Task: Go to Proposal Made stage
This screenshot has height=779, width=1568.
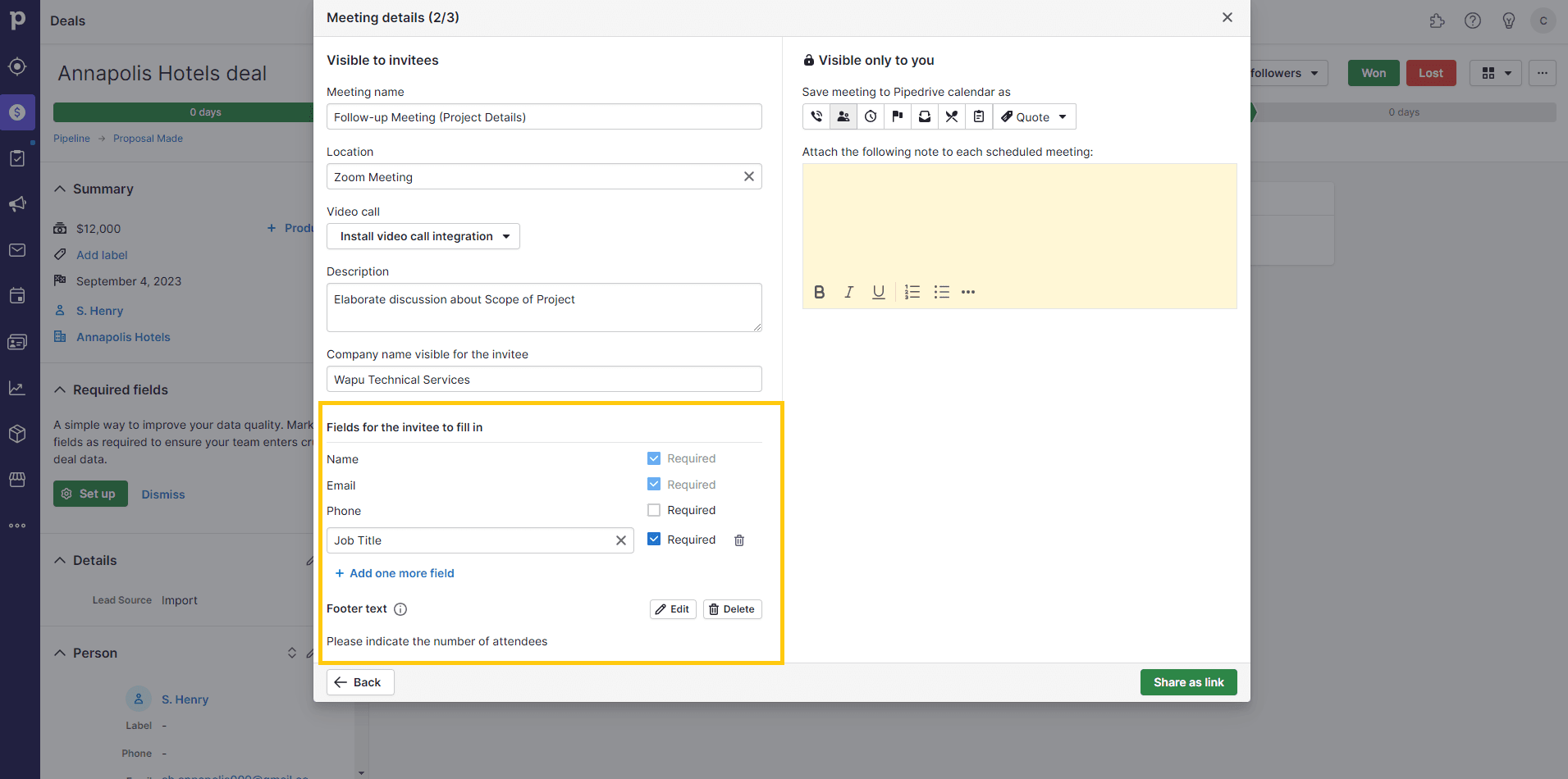Action: point(148,138)
